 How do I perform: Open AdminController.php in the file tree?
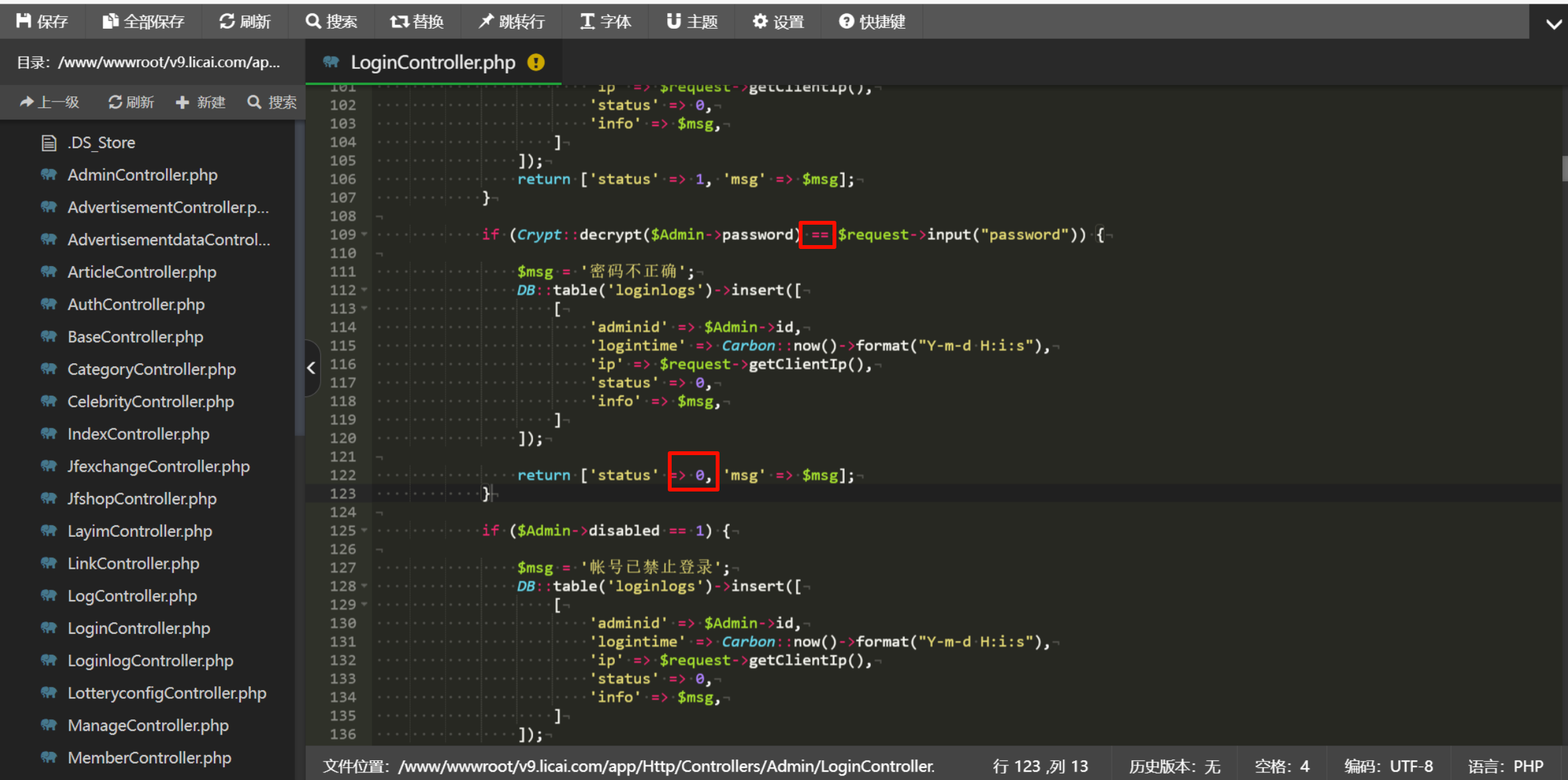(142, 175)
